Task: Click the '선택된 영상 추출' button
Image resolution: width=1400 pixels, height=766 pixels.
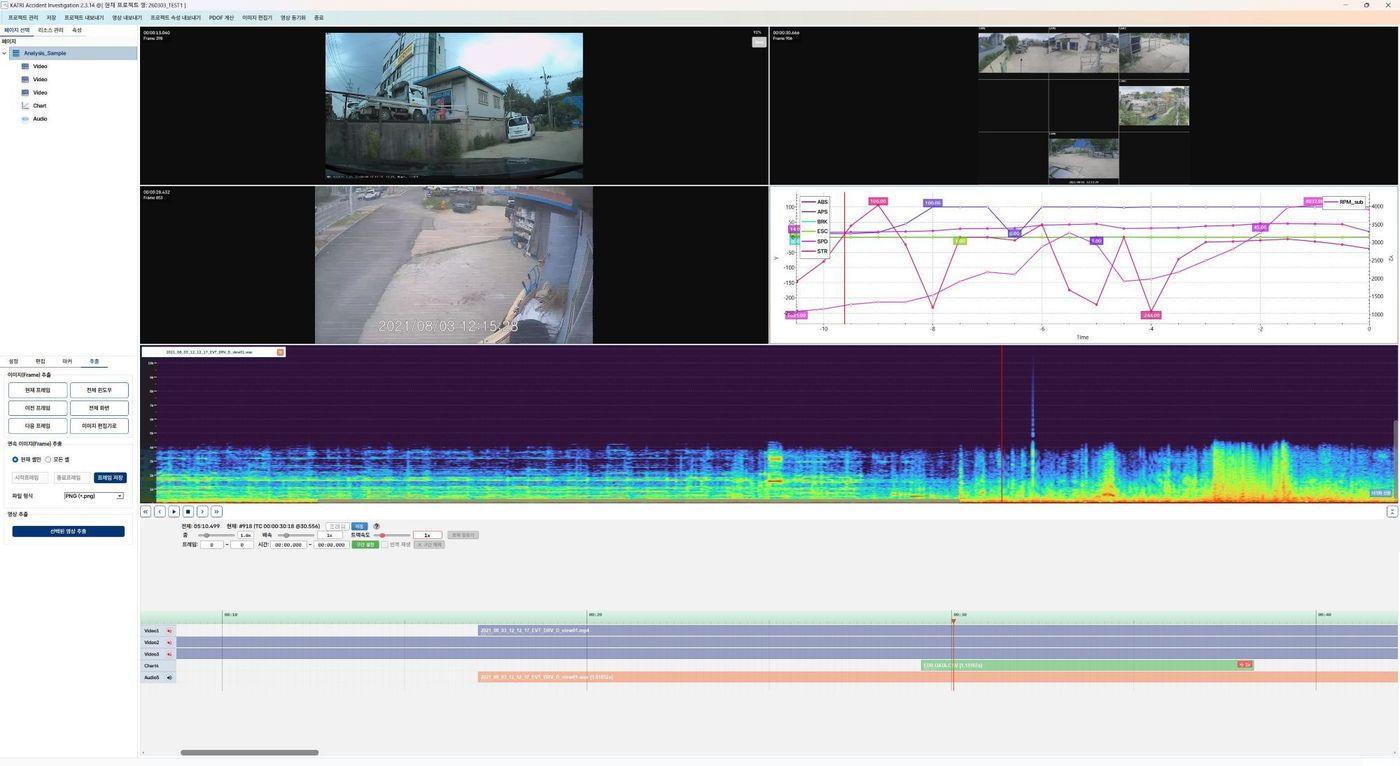Action: tap(68, 531)
